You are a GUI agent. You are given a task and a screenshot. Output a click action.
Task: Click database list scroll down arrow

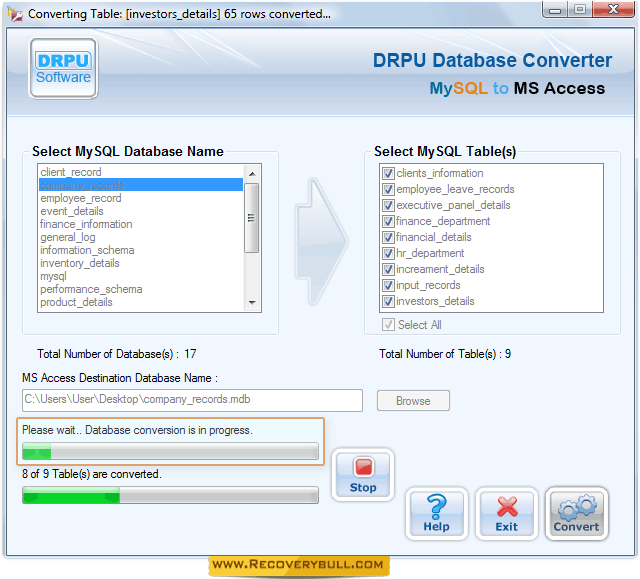pos(252,303)
